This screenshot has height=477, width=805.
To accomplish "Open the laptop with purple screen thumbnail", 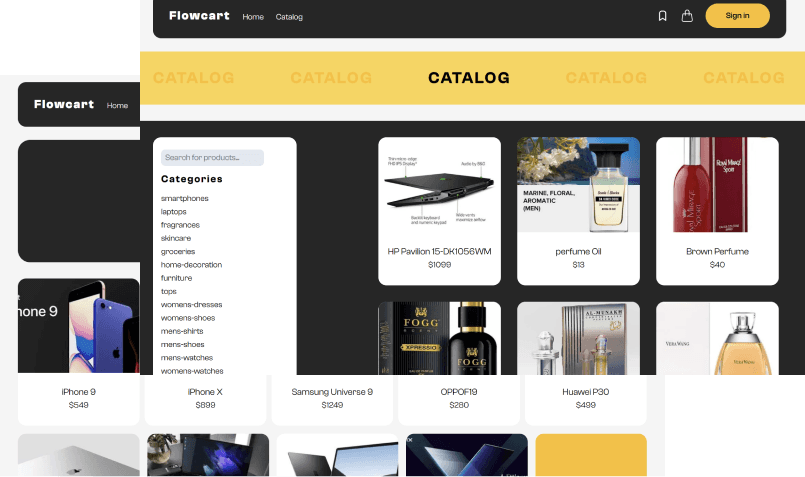I will pyautogui.click(x=208, y=455).
